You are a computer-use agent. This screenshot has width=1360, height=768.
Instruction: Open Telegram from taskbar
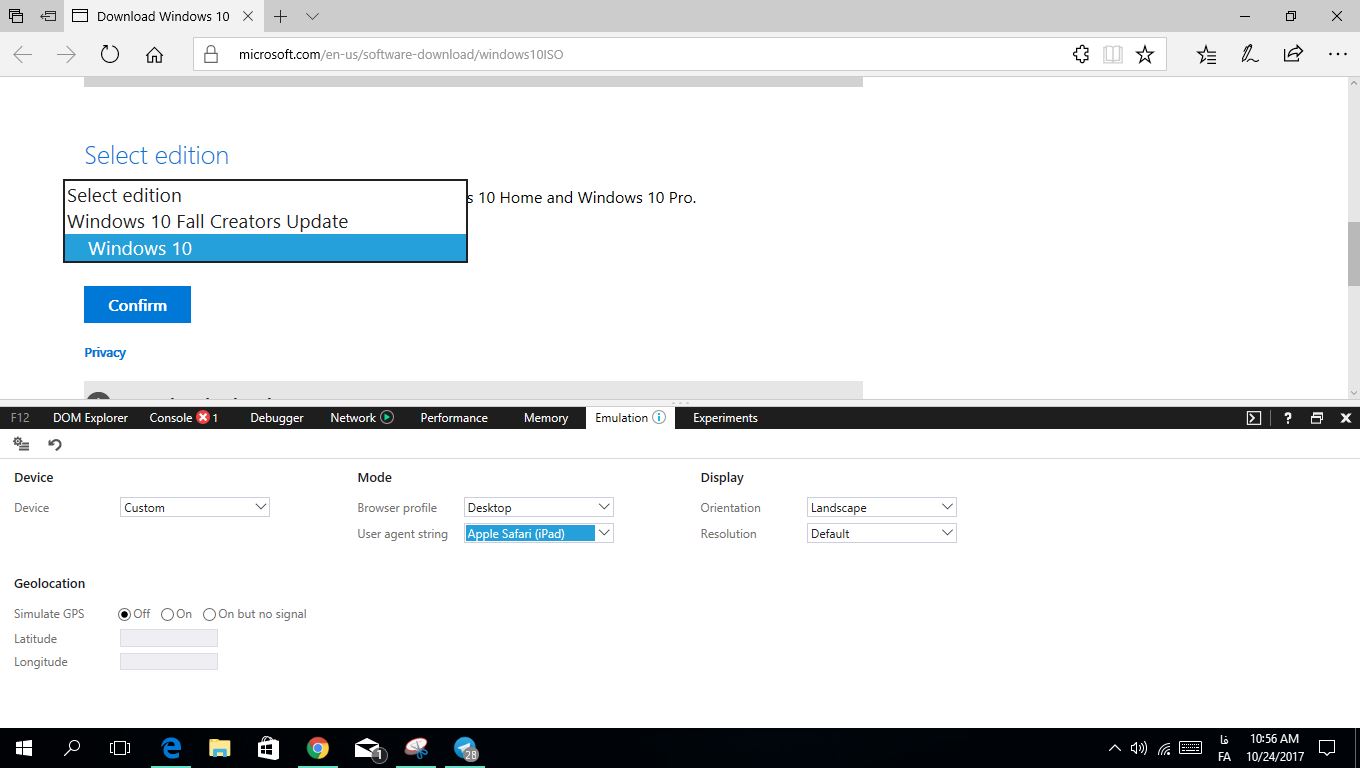click(465, 748)
